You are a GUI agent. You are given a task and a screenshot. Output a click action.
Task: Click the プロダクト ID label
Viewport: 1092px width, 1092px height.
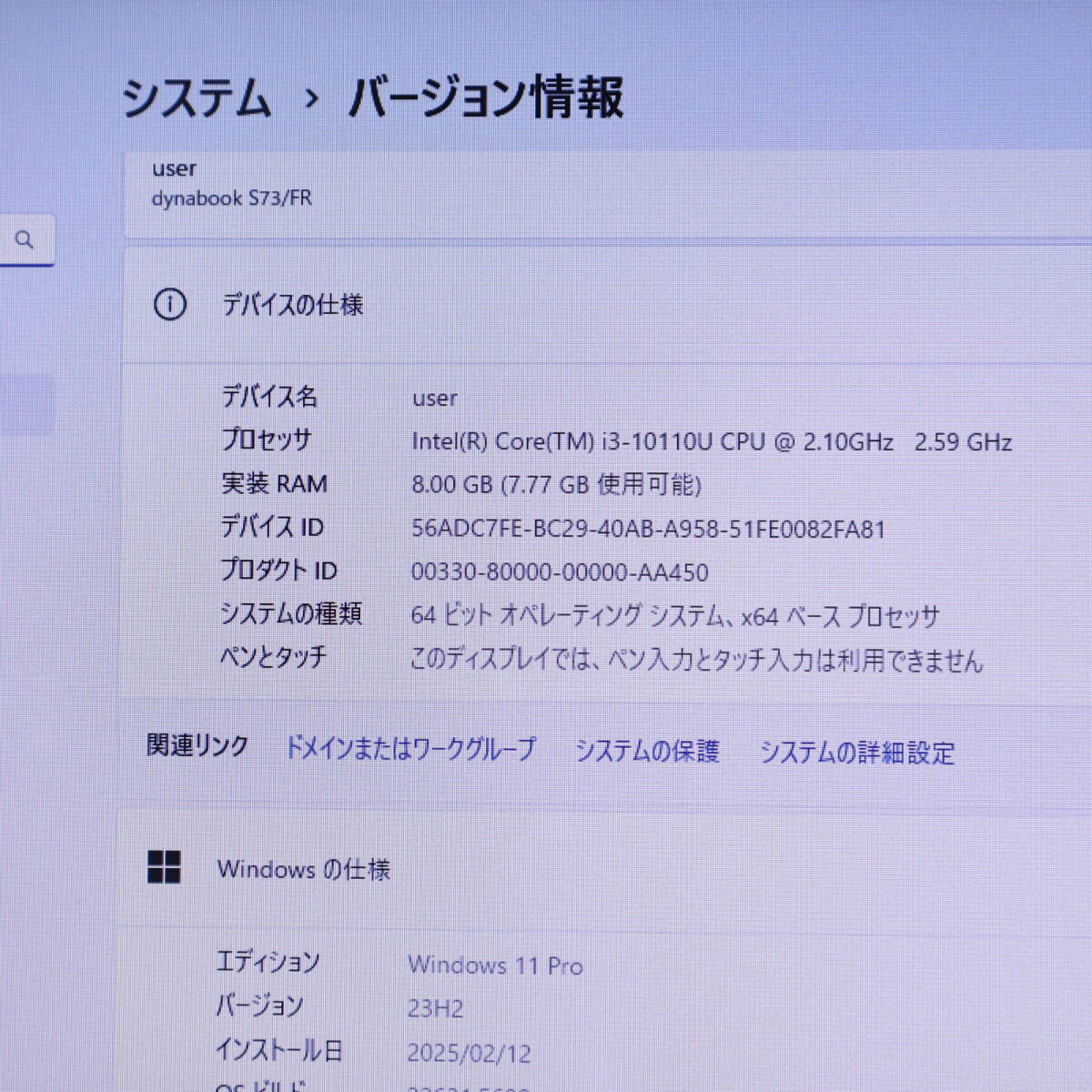278,571
